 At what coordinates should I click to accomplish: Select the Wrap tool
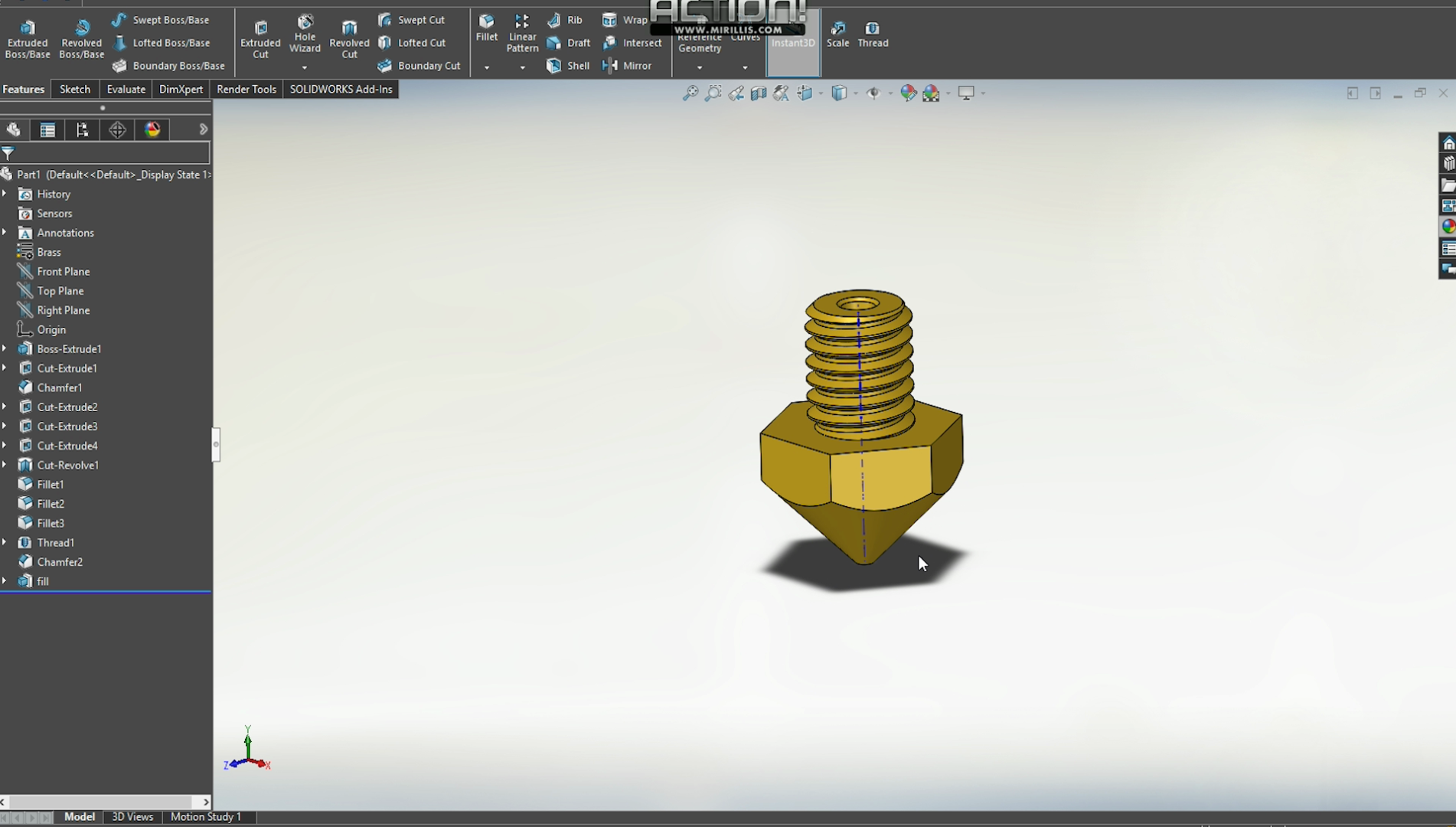(x=625, y=20)
